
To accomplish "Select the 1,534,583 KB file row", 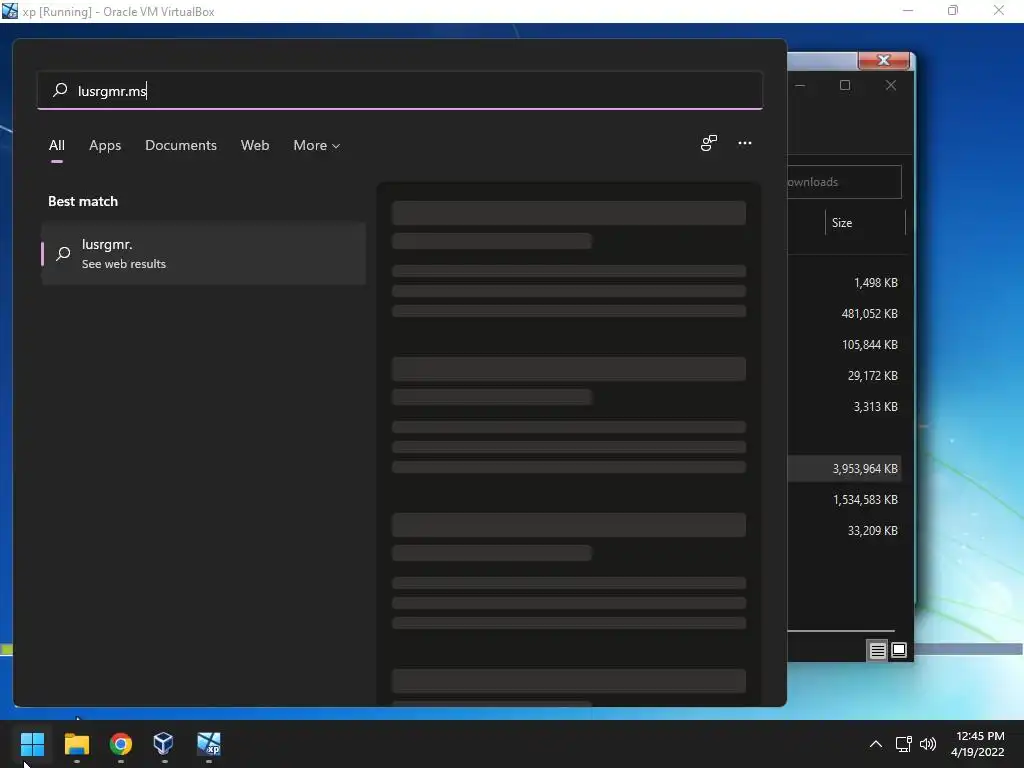I will coord(844,500).
